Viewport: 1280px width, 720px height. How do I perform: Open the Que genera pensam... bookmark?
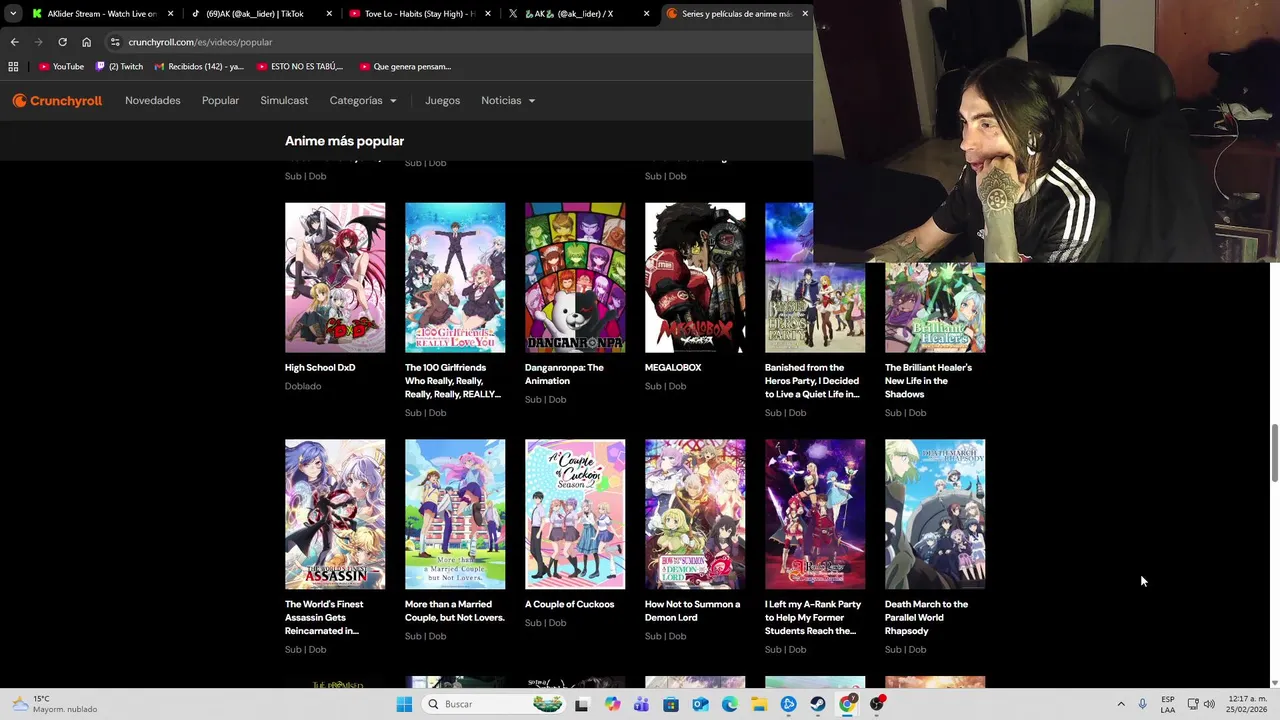click(x=404, y=67)
